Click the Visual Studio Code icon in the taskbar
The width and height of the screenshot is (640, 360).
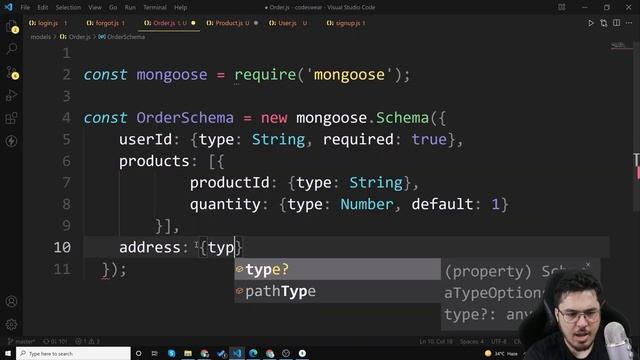[237, 353]
